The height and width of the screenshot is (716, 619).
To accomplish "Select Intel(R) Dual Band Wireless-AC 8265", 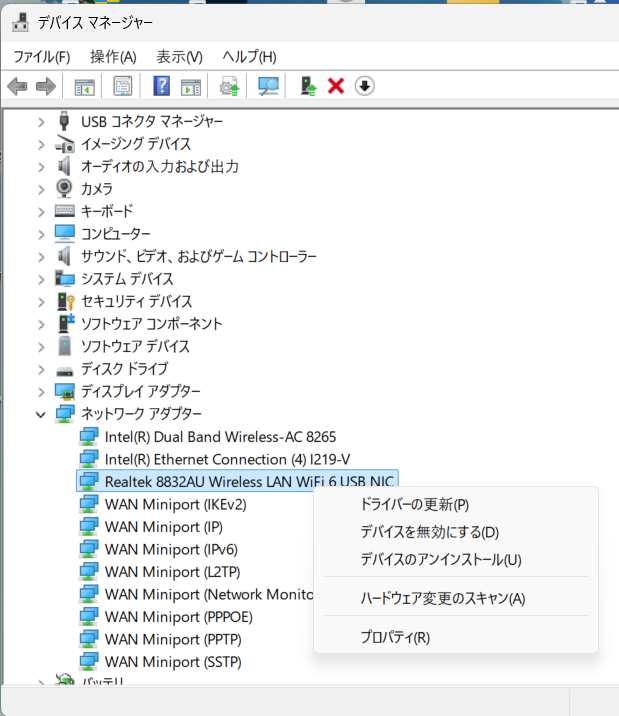I will [x=220, y=437].
